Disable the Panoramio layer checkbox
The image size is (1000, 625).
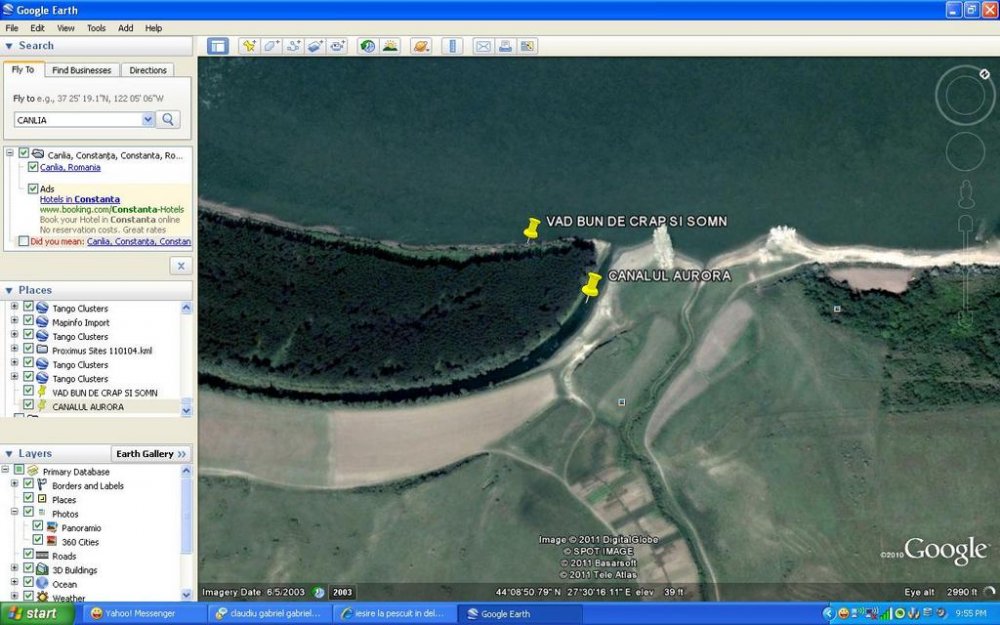pyautogui.click(x=38, y=527)
